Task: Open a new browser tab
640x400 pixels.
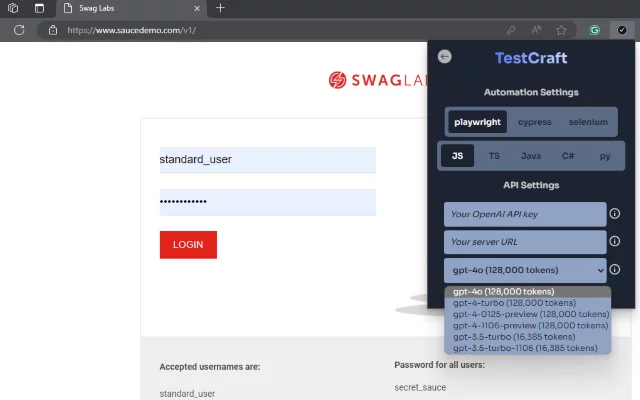Action: [220, 8]
